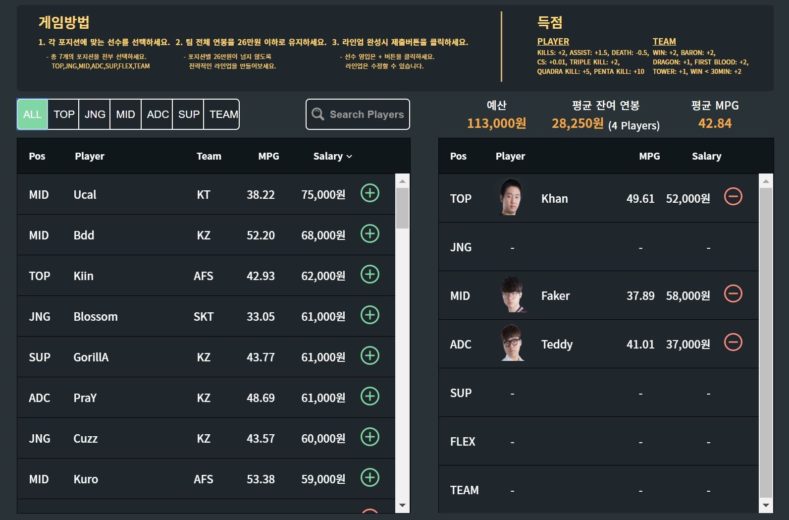The width and height of the screenshot is (789, 520).
Task: Add Ucal with the plus icon
Action: 370,193
